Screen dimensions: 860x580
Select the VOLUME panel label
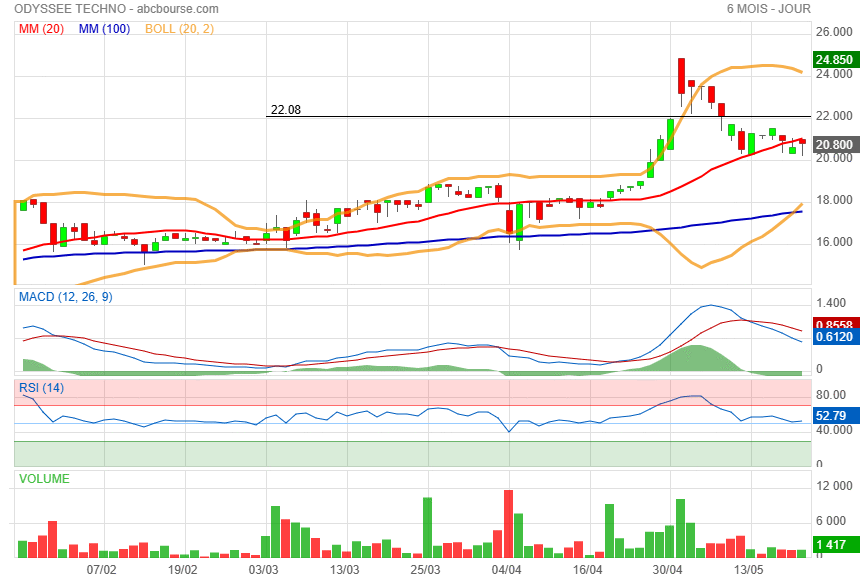pyautogui.click(x=44, y=479)
